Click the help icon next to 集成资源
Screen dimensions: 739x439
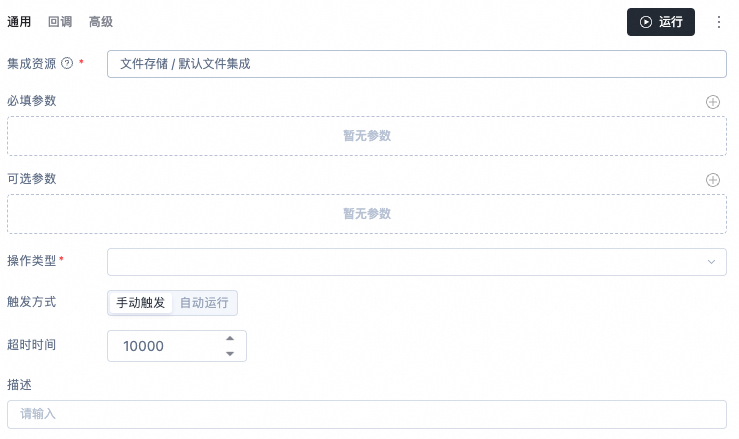[67, 63]
